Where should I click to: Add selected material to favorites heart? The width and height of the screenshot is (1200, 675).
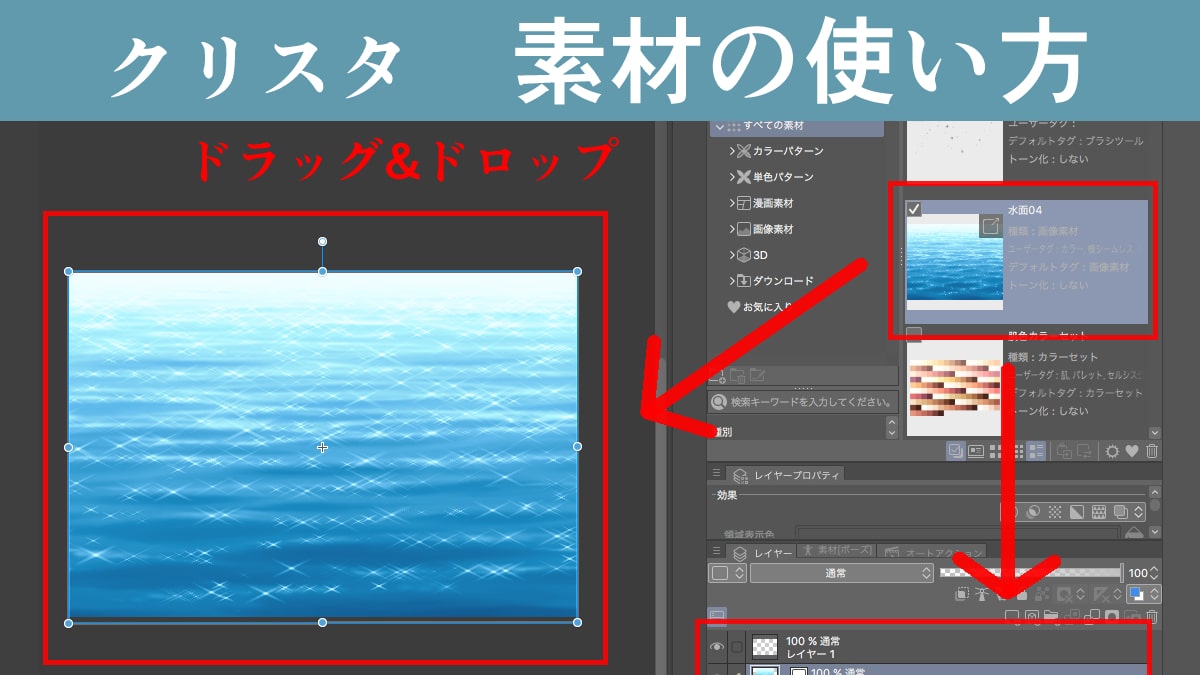(1132, 451)
